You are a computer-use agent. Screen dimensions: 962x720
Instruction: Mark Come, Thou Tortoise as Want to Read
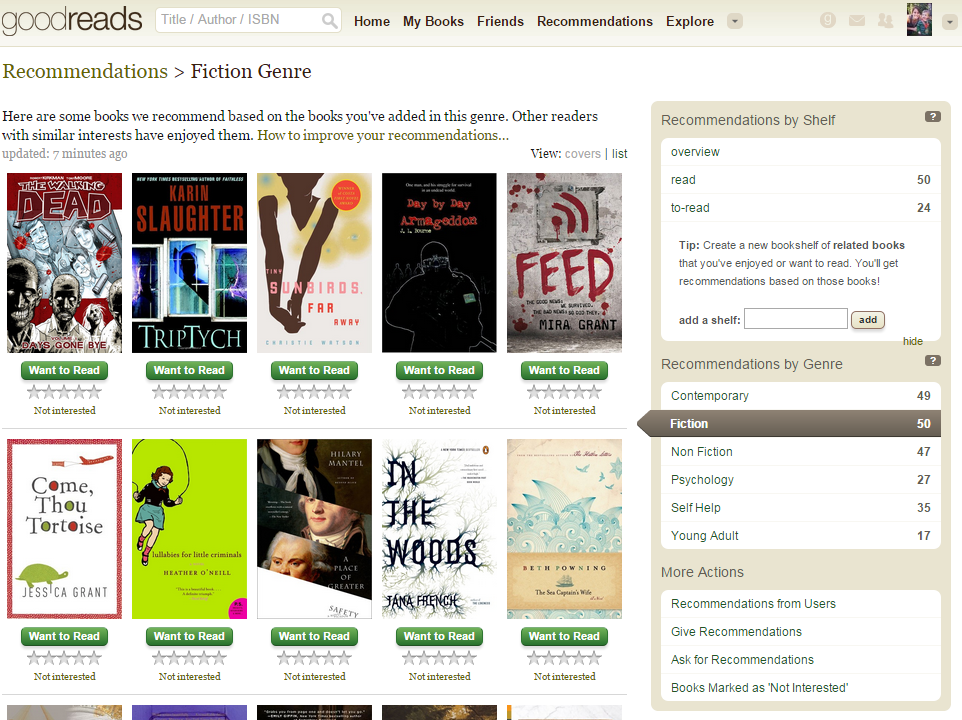pyautogui.click(x=64, y=637)
